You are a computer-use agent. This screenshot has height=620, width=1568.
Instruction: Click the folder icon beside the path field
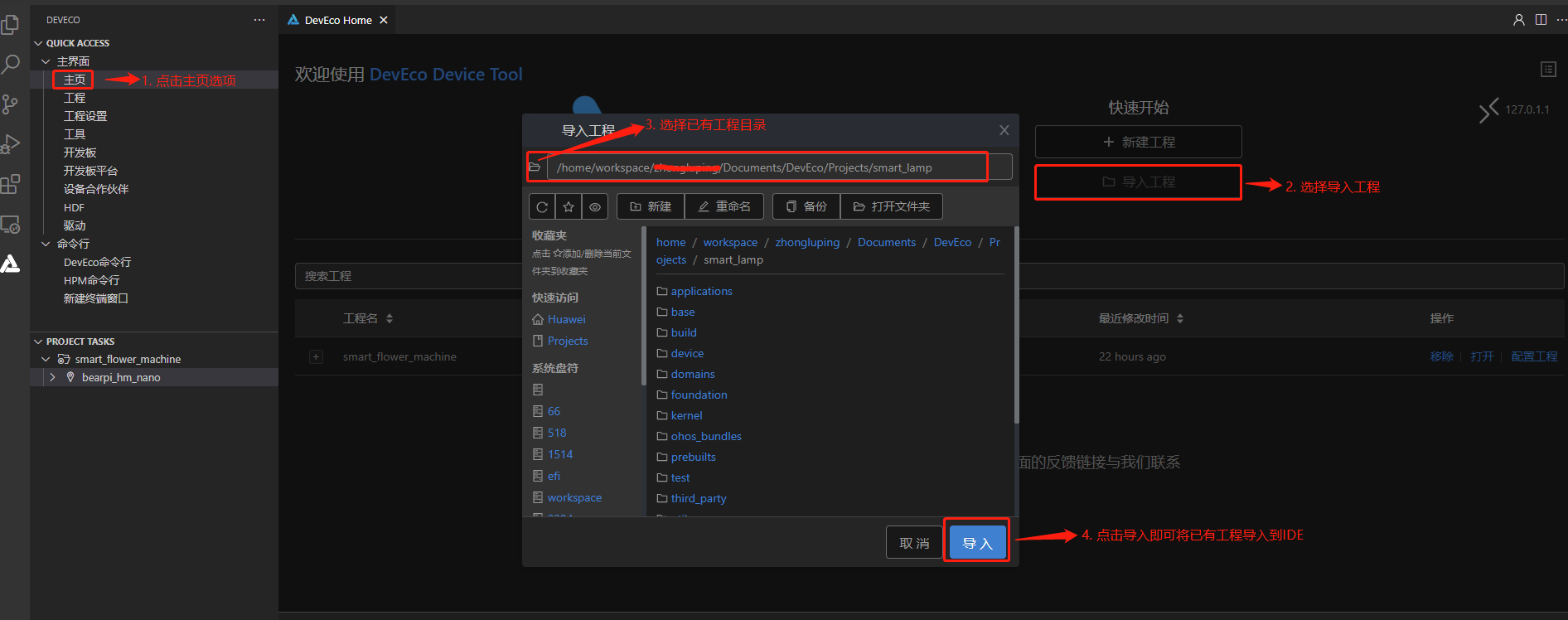pyautogui.click(x=535, y=167)
